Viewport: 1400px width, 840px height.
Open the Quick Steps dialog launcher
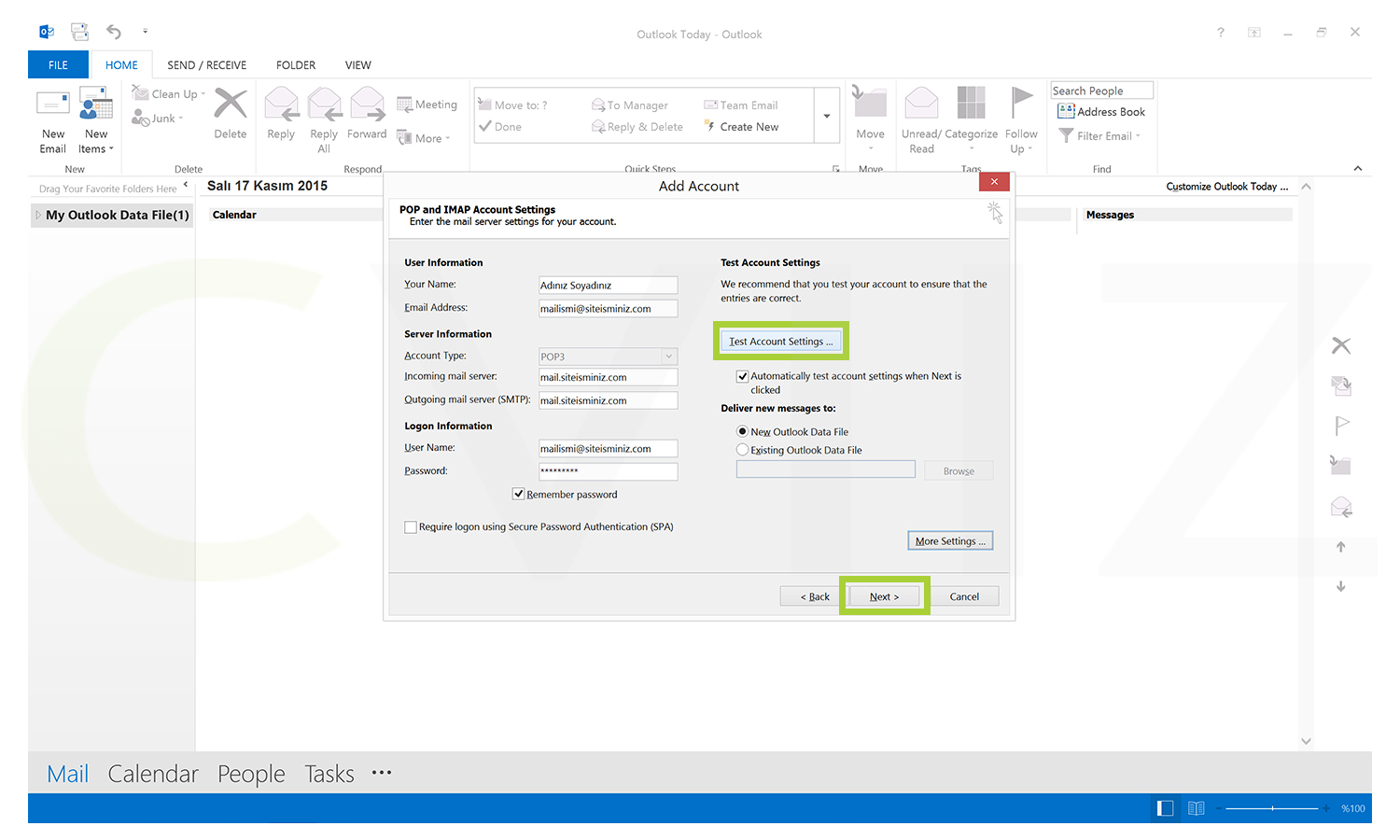[x=836, y=169]
